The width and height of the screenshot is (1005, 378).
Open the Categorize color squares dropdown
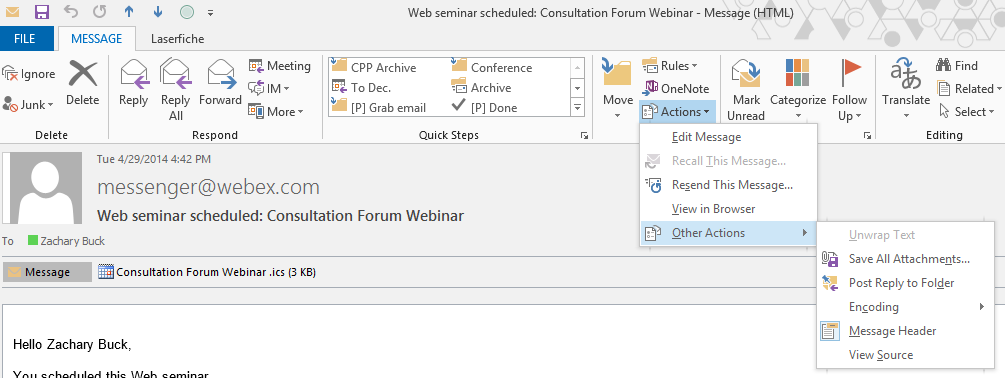pos(797,89)
